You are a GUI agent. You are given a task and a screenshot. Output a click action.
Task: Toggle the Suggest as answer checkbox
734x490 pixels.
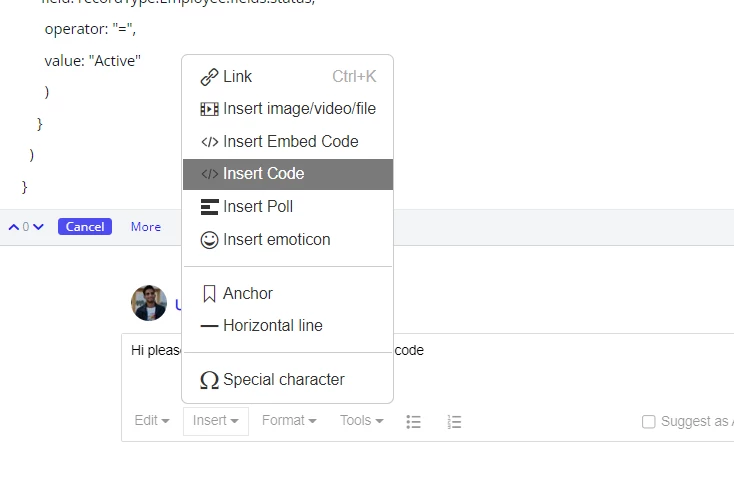648,422
